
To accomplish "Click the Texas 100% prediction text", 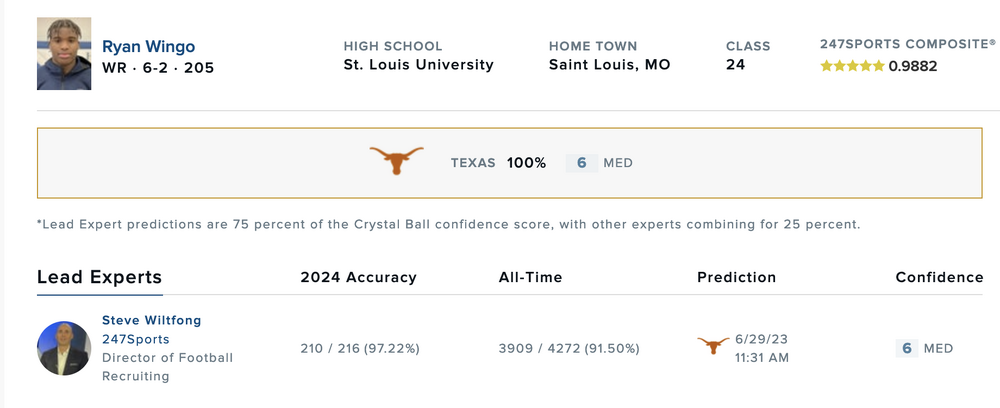I will [x=498, y=163].
